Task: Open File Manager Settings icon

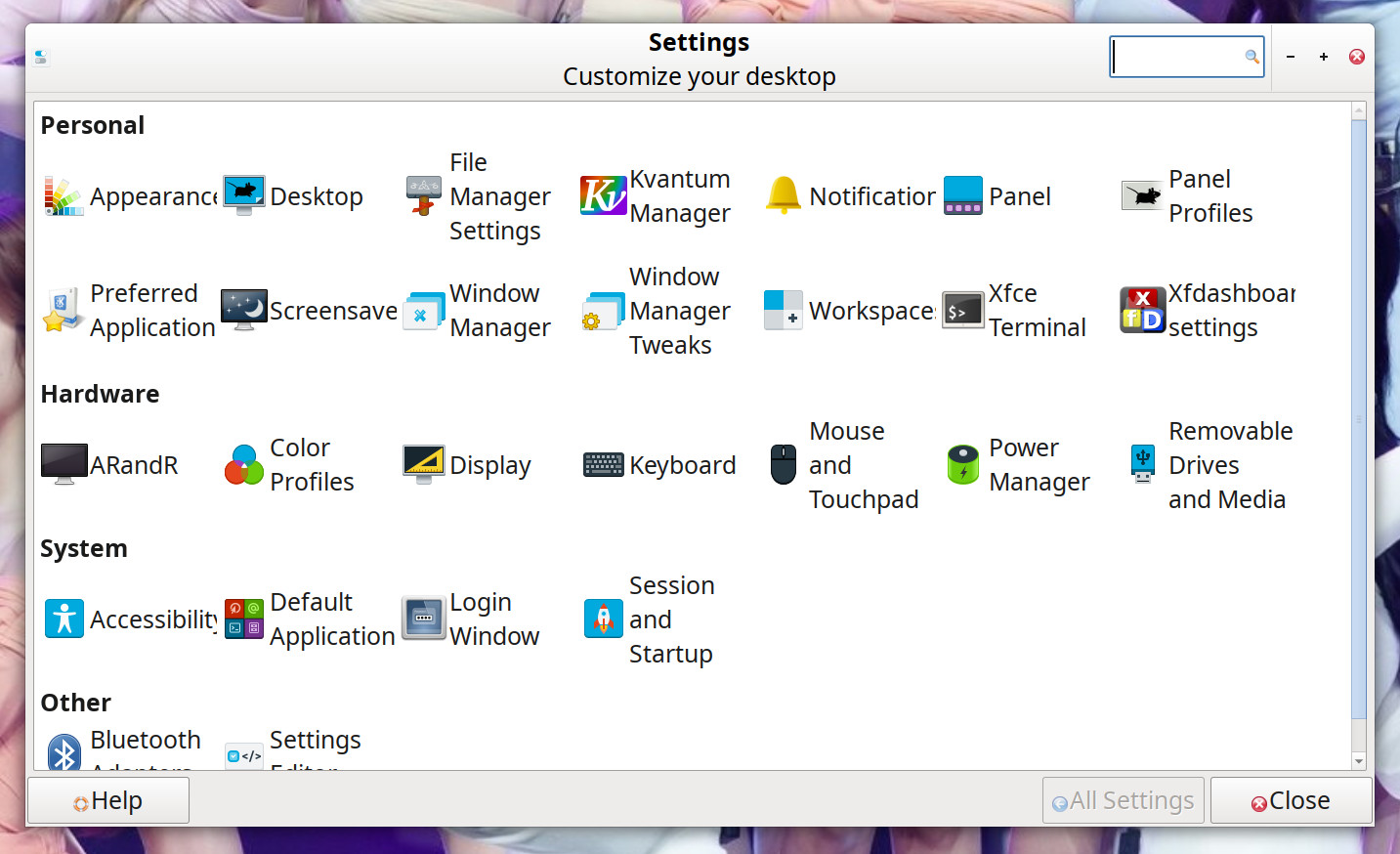Action: coord(424,196)
